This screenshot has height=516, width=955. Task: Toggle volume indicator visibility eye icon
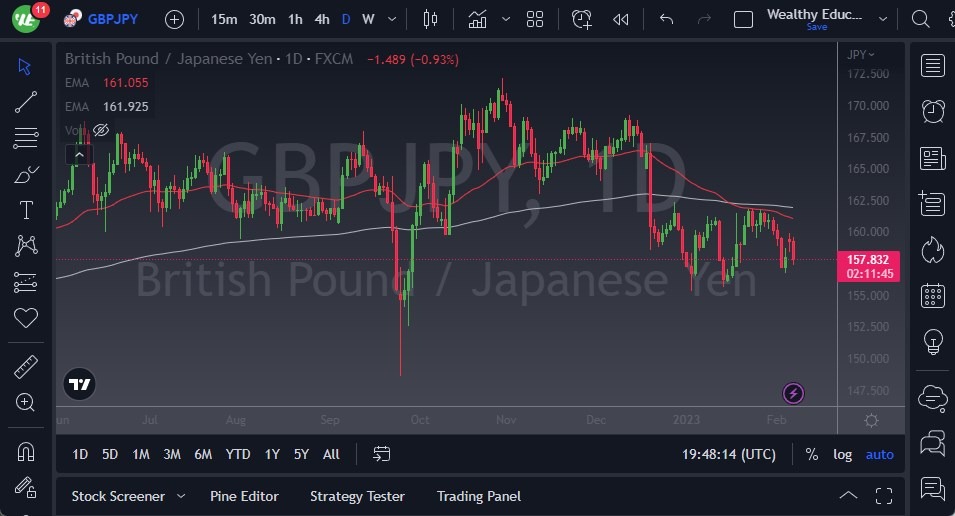tap(100, 130)
